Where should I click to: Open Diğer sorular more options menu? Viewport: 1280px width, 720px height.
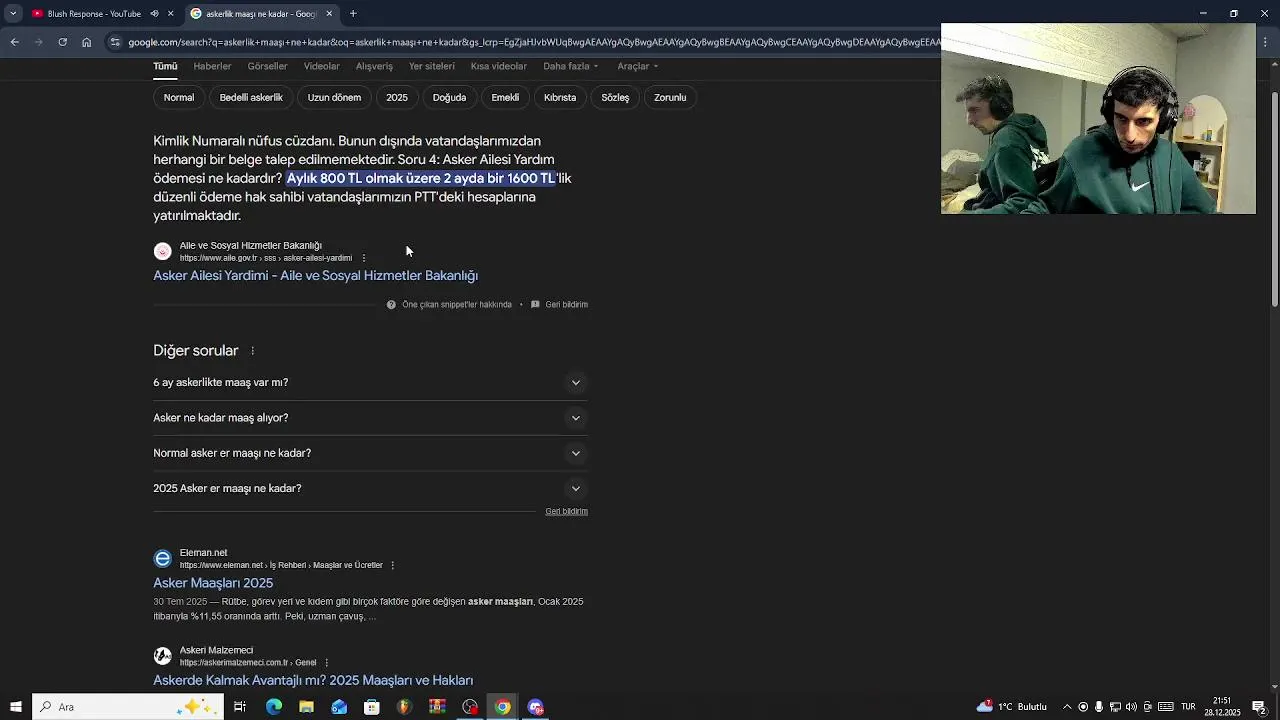[x=252, y=351]
